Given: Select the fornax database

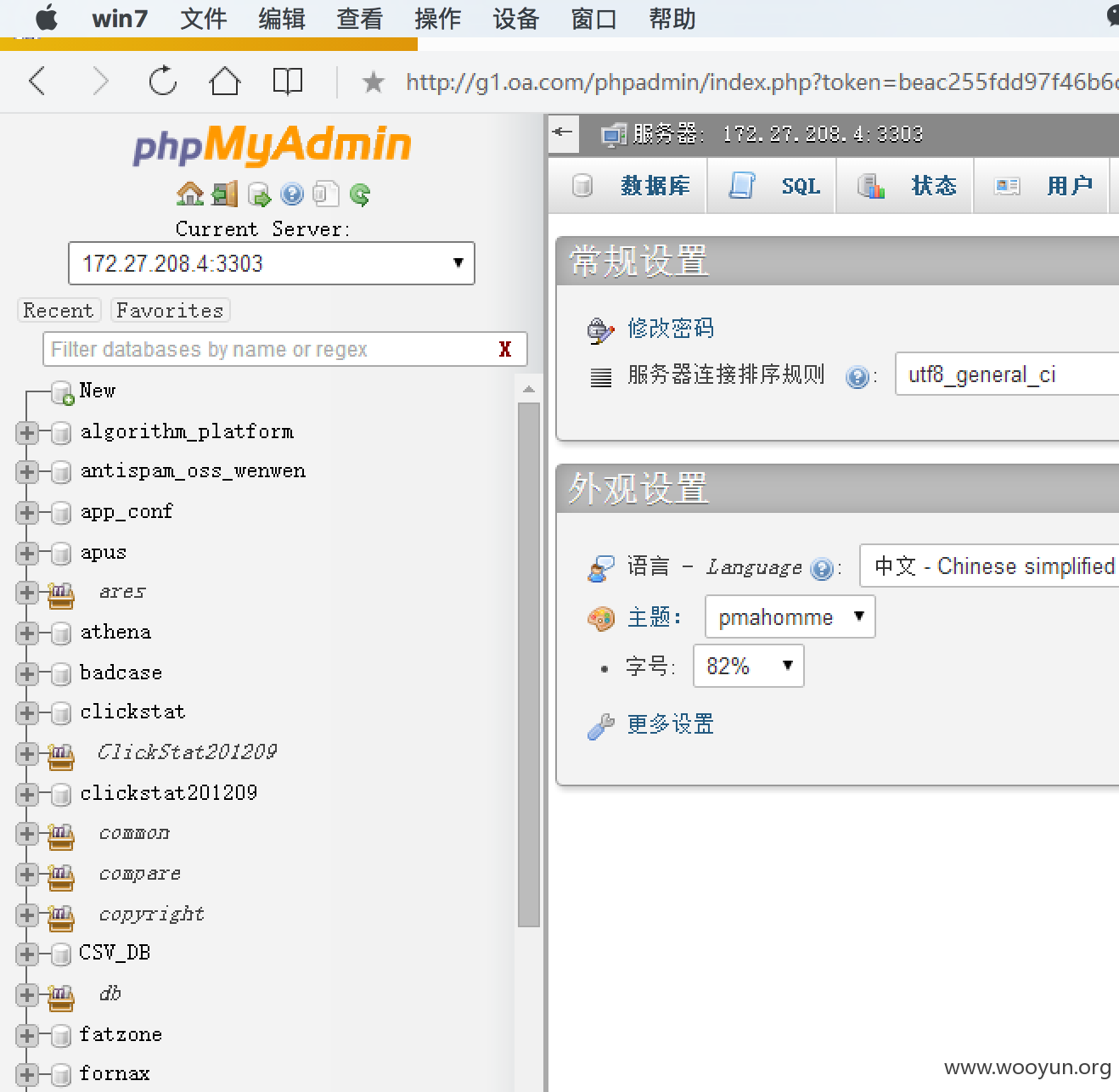Looking at the screenshot, I should [115, 1073].
